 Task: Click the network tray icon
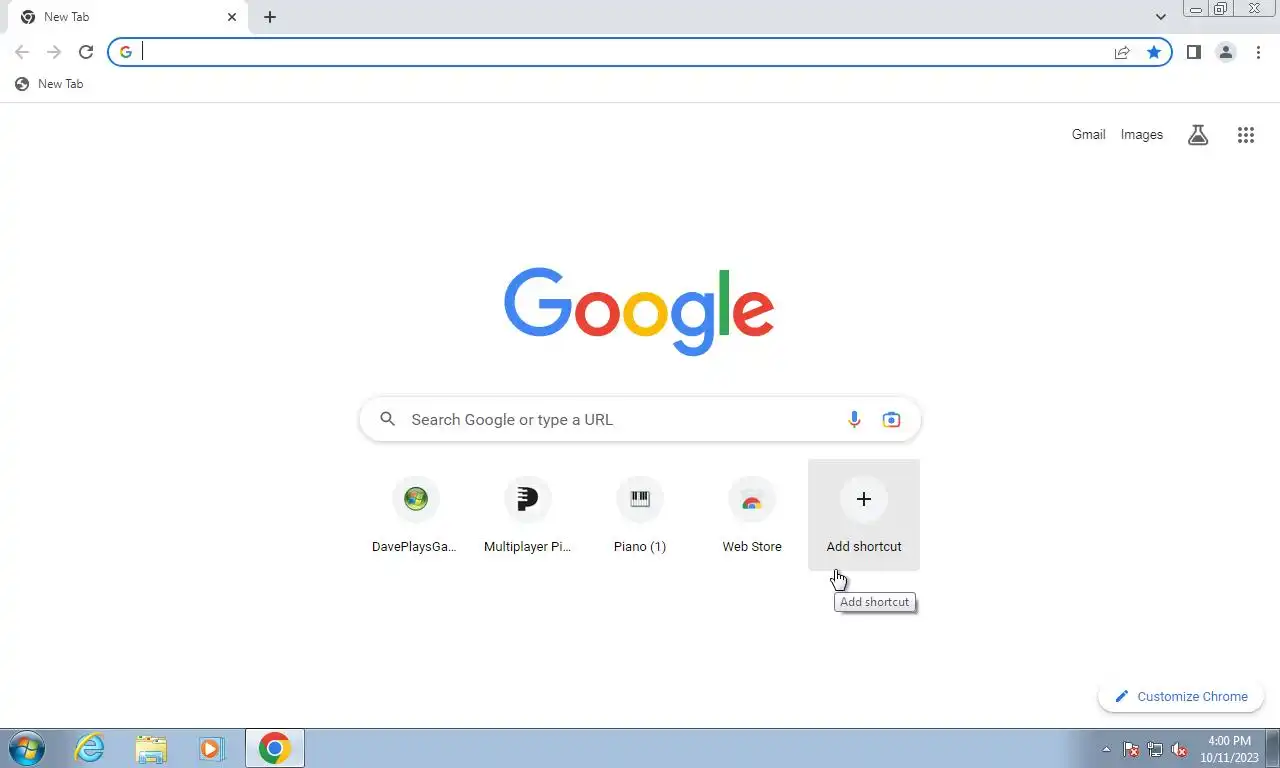point(1155,749)
